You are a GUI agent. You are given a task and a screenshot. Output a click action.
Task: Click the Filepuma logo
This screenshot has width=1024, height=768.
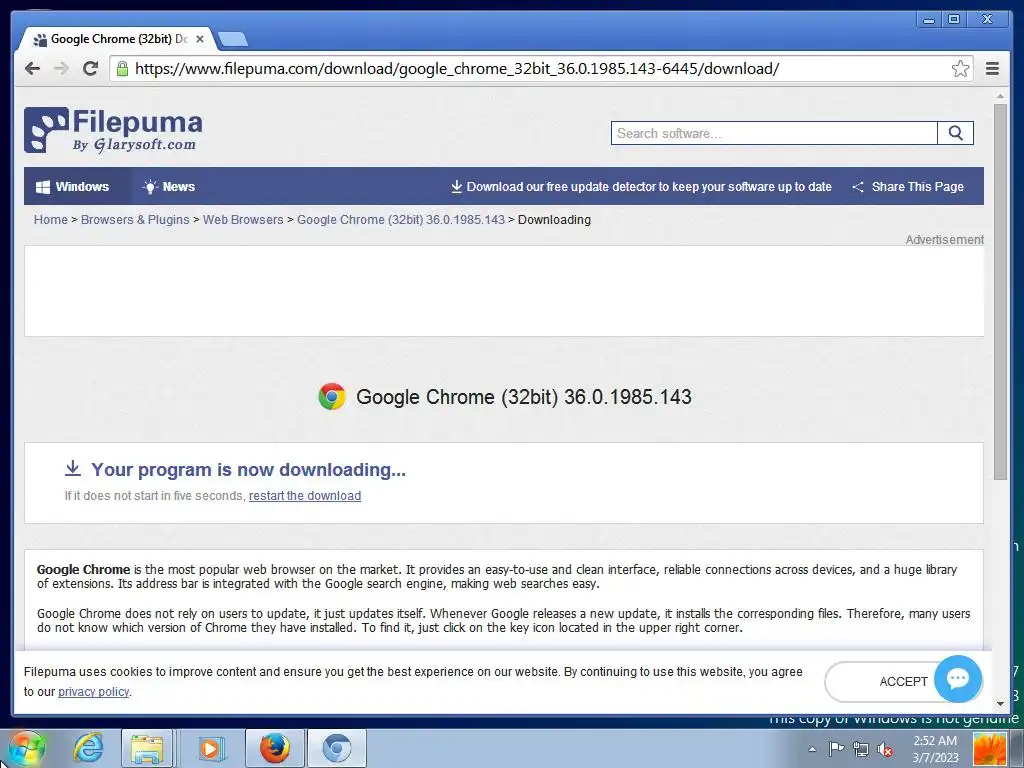click(113, 130)
